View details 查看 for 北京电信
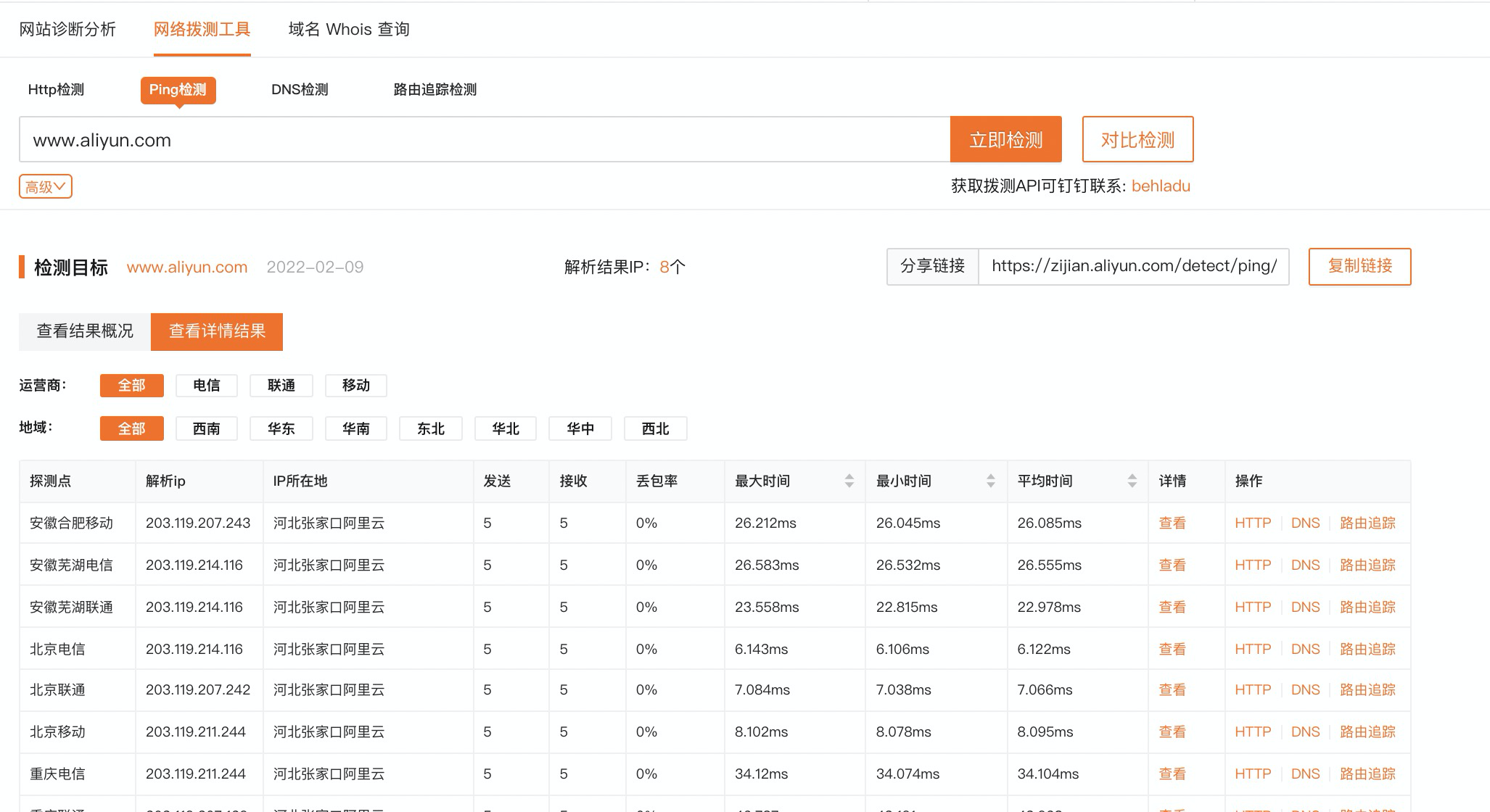Viewport: 1490px width, 812px height. pos(1172,649)
